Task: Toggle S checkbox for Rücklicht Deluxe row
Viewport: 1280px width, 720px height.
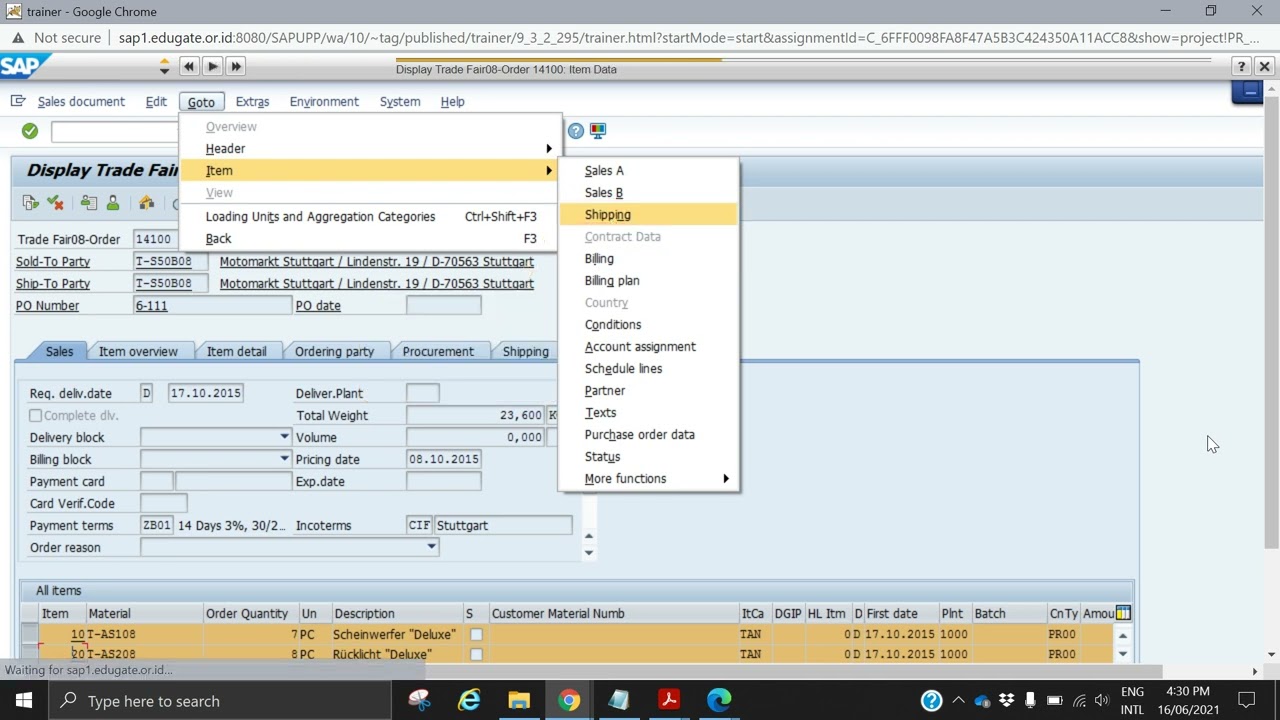Action: coord(476,654)
